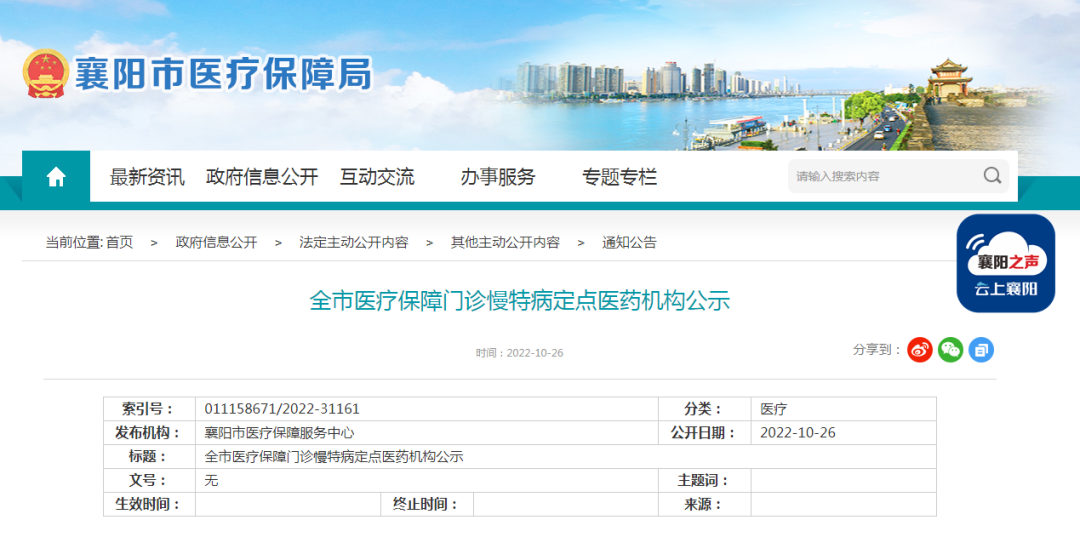
Task: Click the blue copy-link share icon
Action: pyautogui.click(x=982, y=350)
